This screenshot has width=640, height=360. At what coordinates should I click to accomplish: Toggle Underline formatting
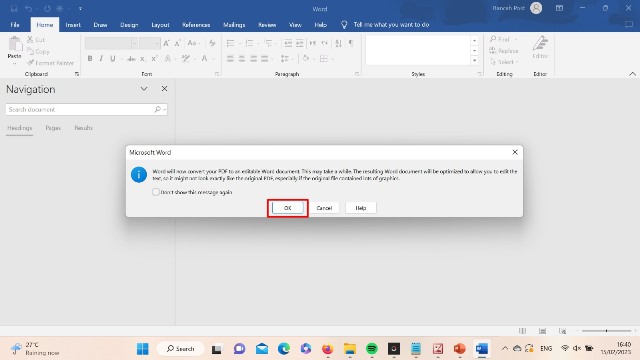113,59
